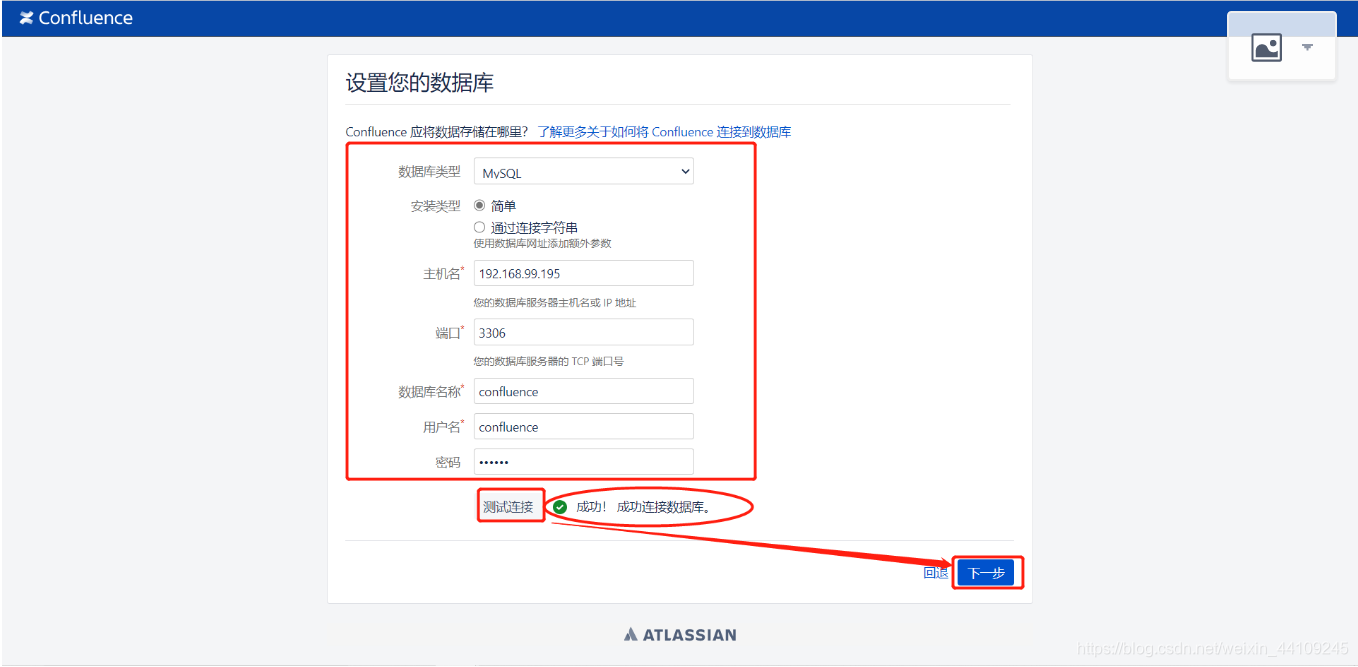Image resolution: width=1358 pixels, height=667 pixels.
Task: Expand the floating panel dropdown arrow
Action: pyautogui.click(x=1307, y=47)
